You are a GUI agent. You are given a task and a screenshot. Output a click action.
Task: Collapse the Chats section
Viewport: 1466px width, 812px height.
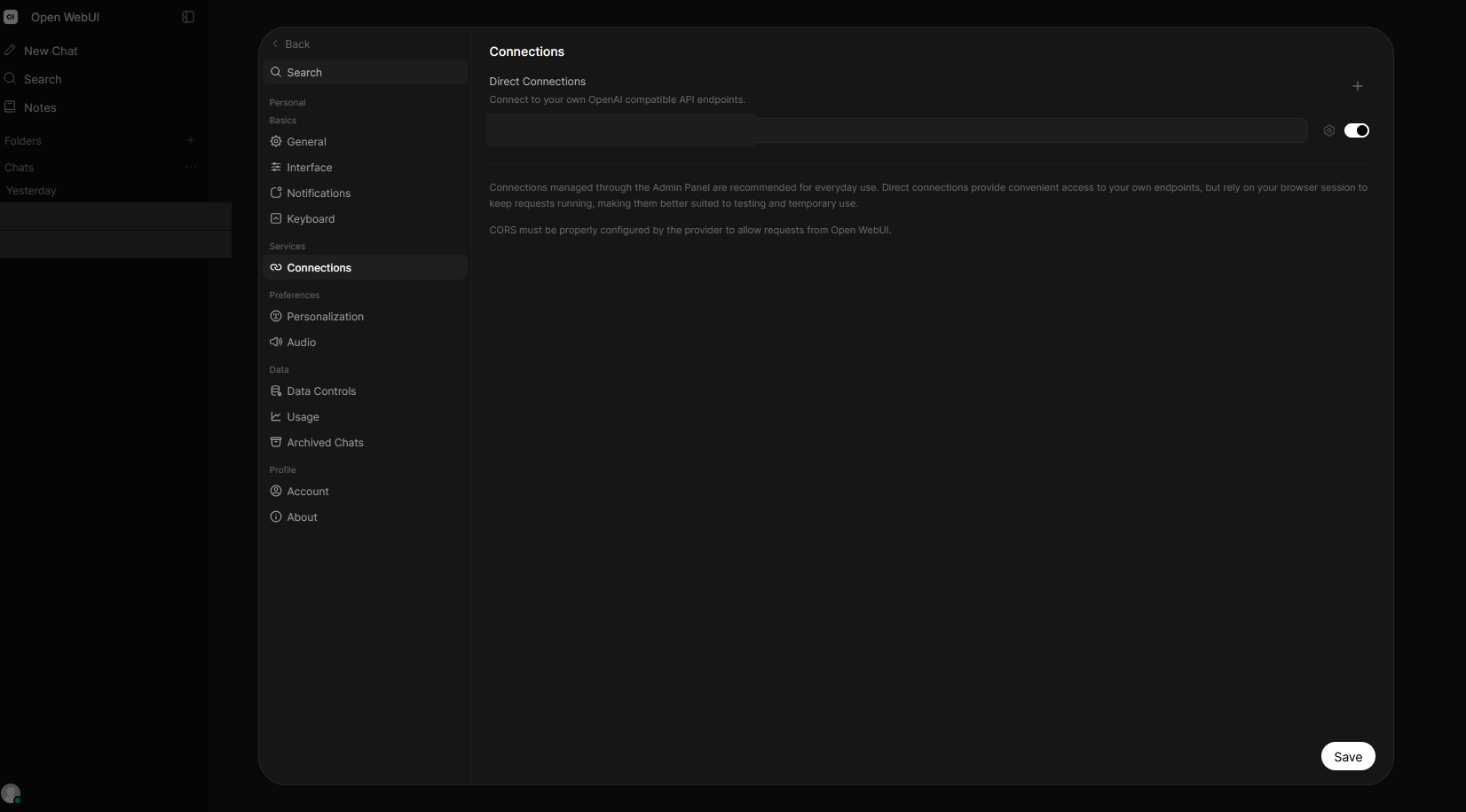(x=19, y=168)
